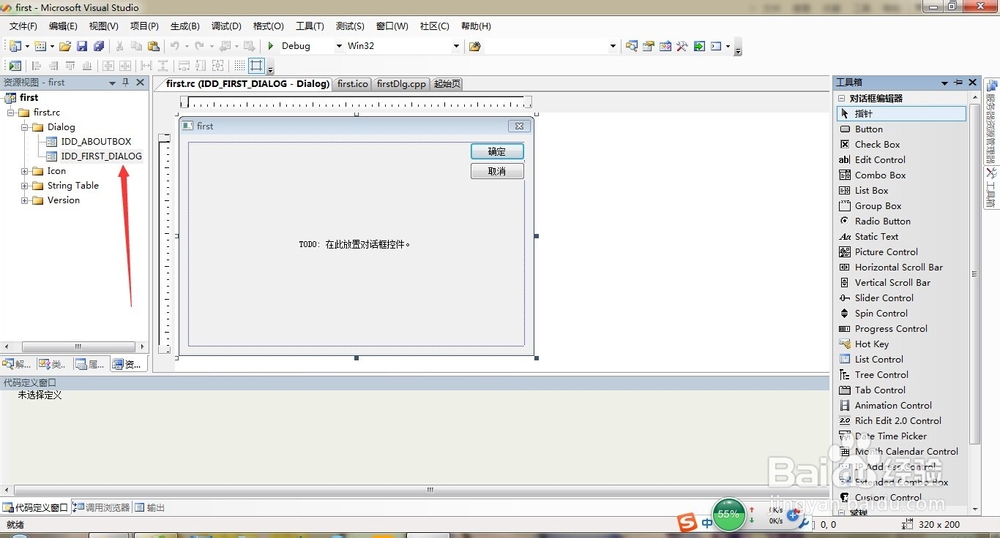Open the 编辑(E) menu
Viewport: 1000px width, 538px height.
(62, 26)
